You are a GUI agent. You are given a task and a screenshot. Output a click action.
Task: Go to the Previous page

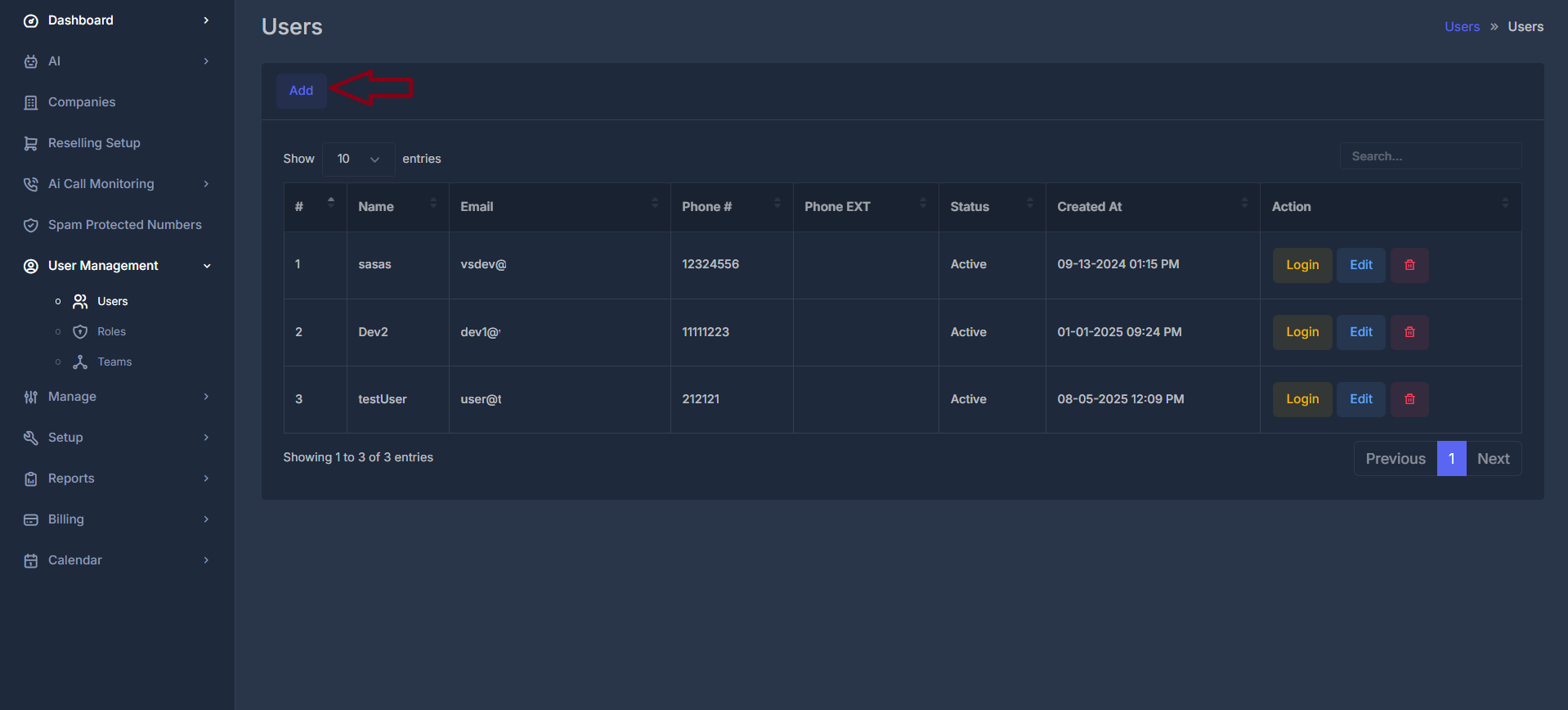point(1396,459)
